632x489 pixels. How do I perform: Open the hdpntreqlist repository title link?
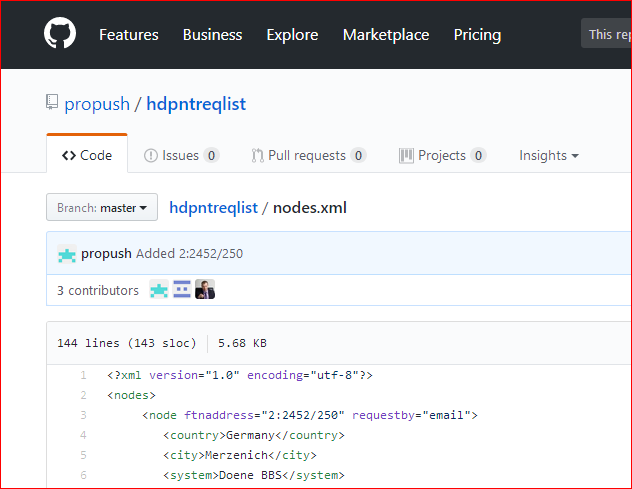196,104
